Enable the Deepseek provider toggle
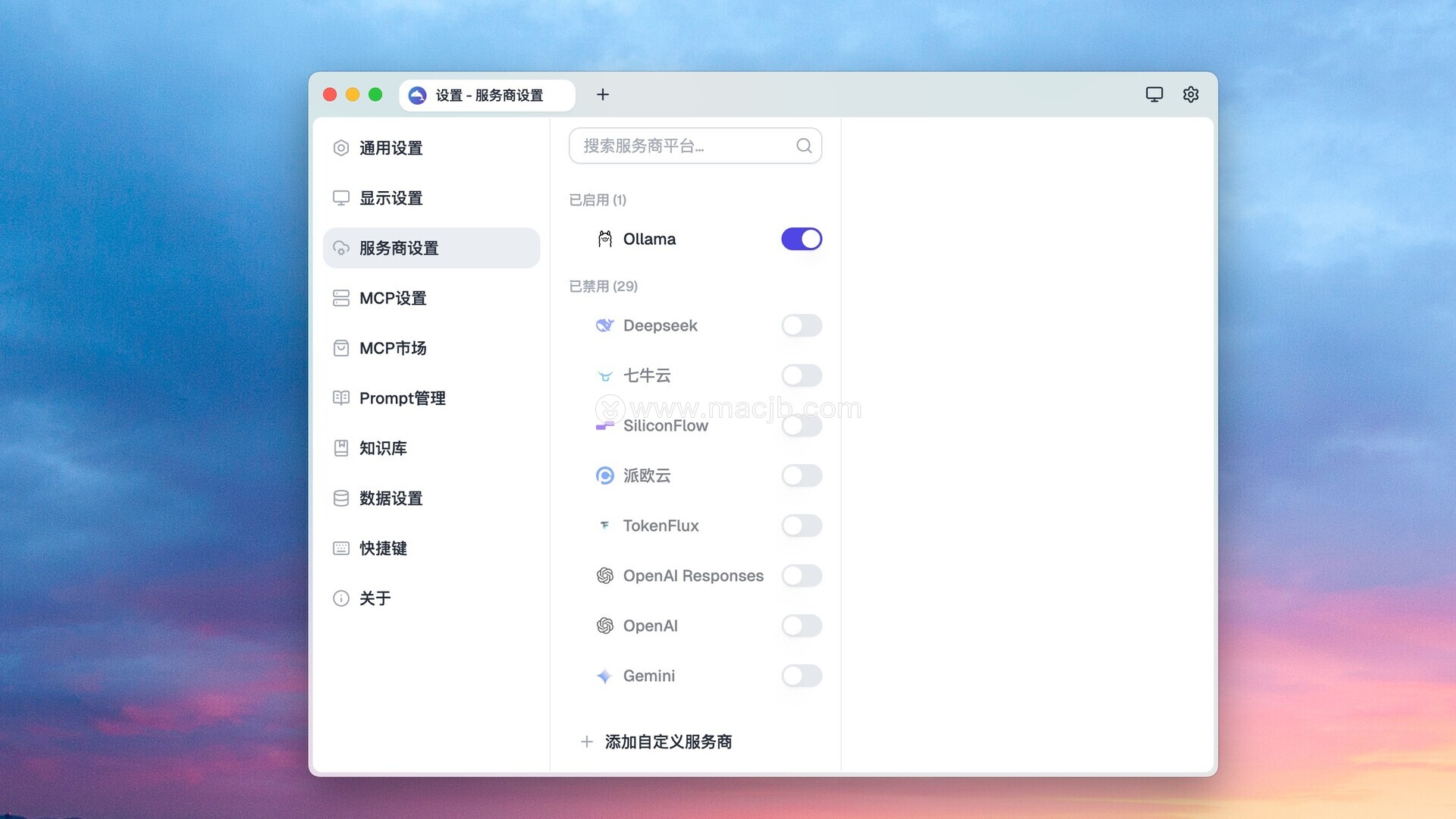The image size is (1456, 819). (802, 326)
